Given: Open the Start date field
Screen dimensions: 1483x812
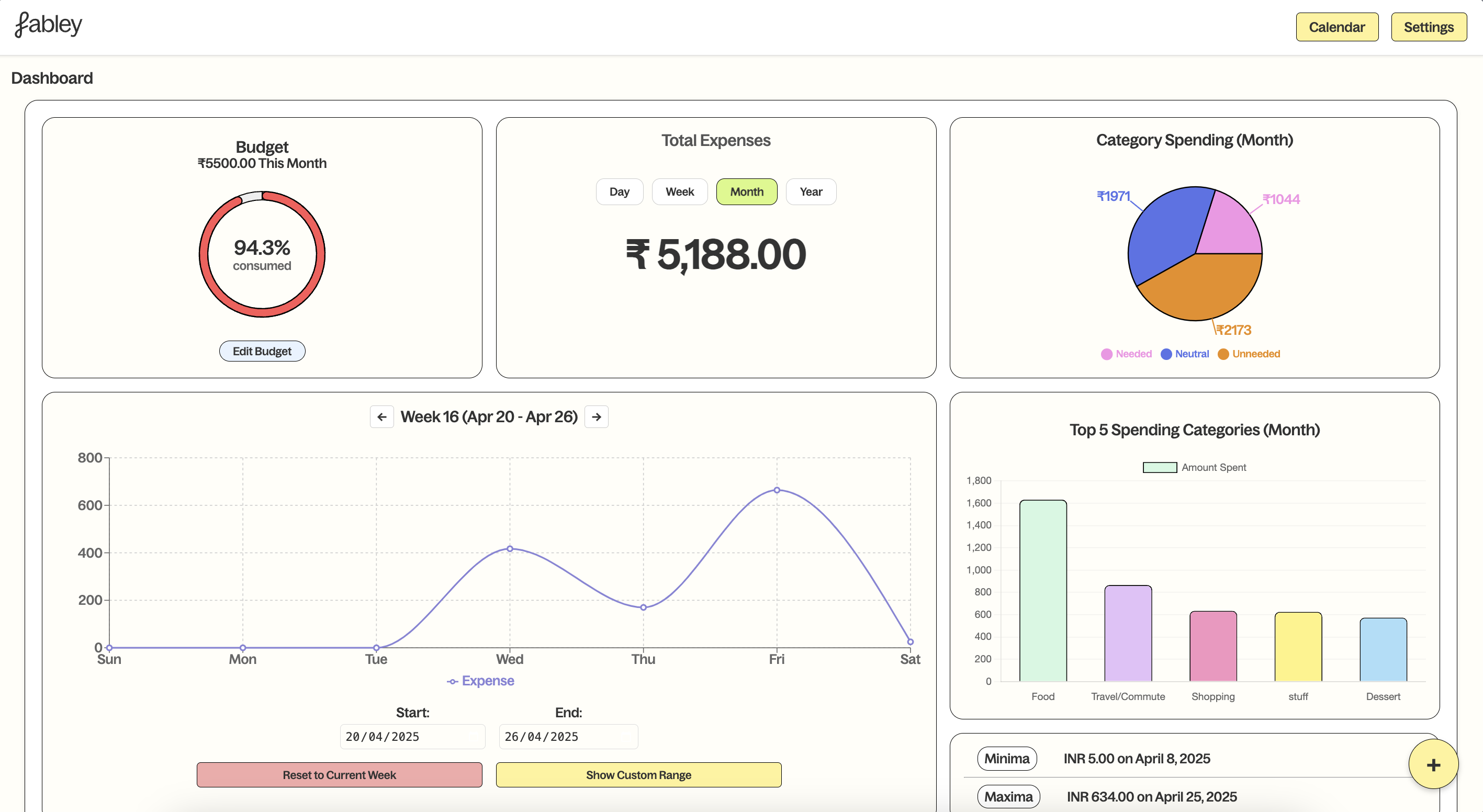Looking at the screenshot, I should (x=412, y=737).
